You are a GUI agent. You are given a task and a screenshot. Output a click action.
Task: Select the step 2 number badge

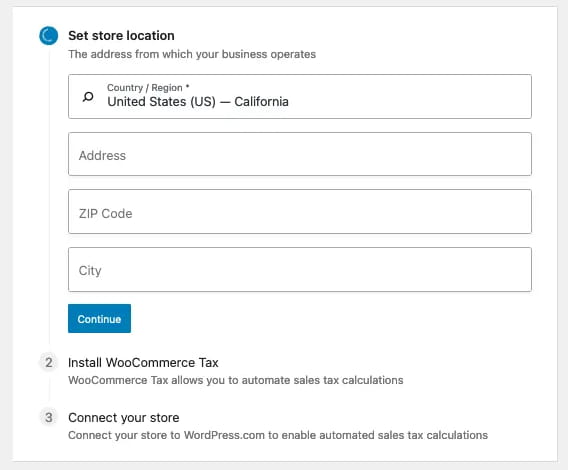(49, 362)
